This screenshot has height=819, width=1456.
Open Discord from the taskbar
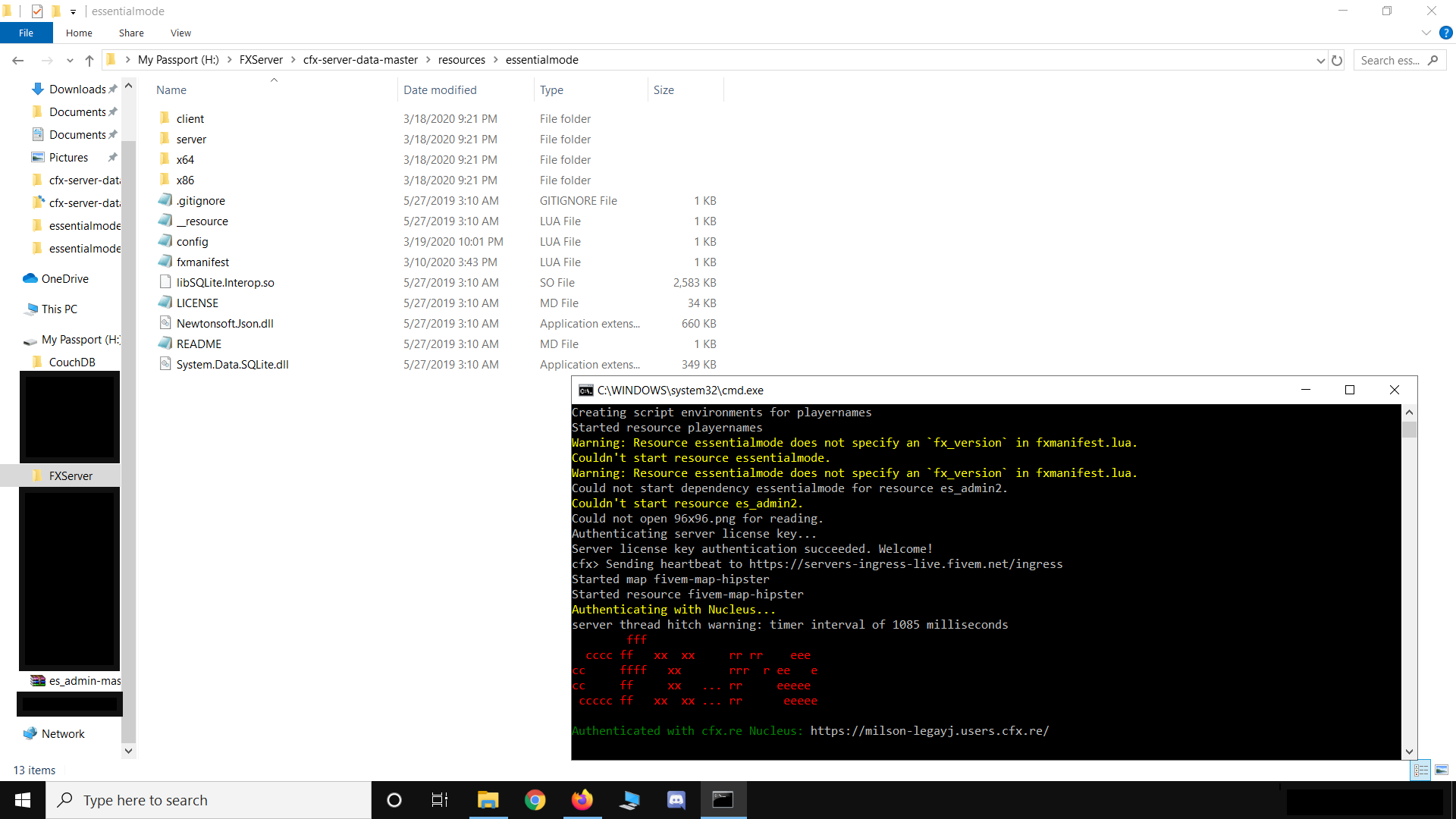point(676,799)
